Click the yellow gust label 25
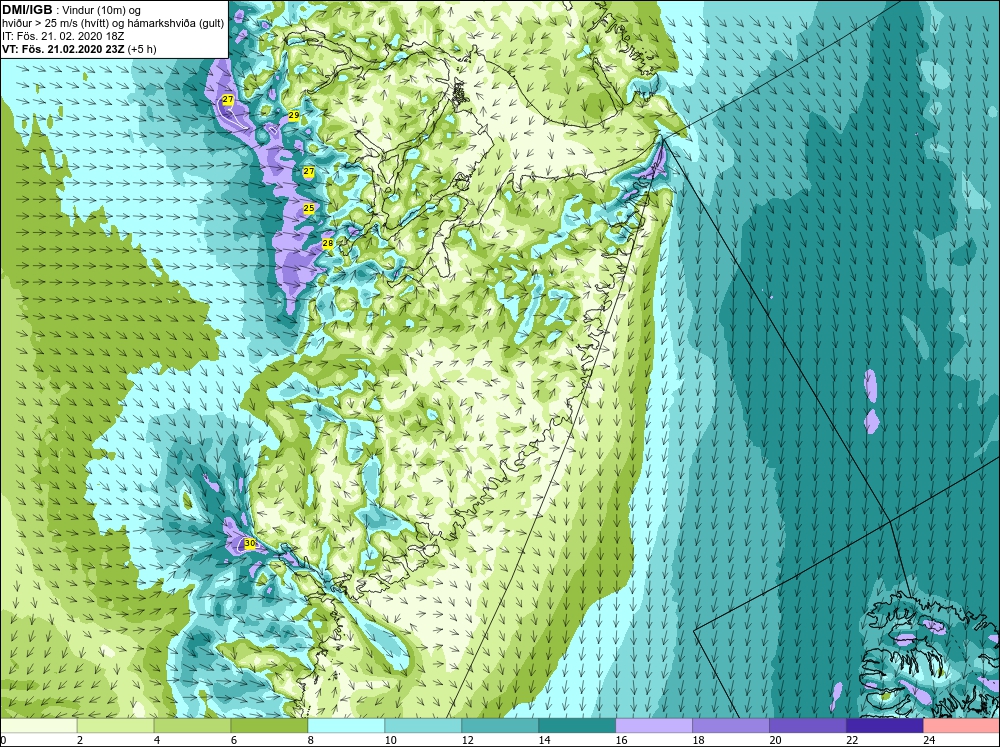1000x747 pixels. click(309, 208)
